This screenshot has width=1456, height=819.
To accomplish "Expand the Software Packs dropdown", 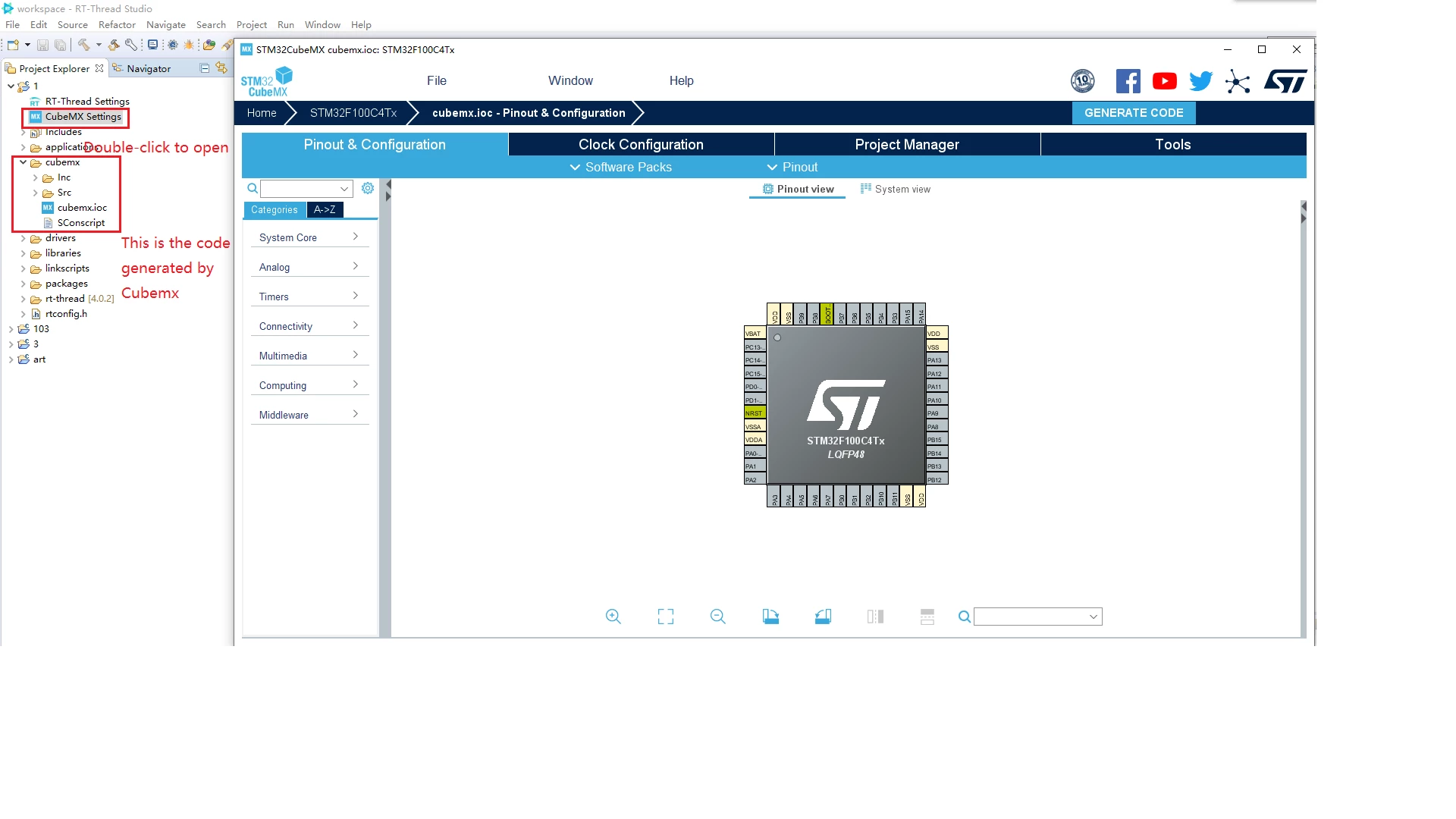I will (x=620, y=167).
